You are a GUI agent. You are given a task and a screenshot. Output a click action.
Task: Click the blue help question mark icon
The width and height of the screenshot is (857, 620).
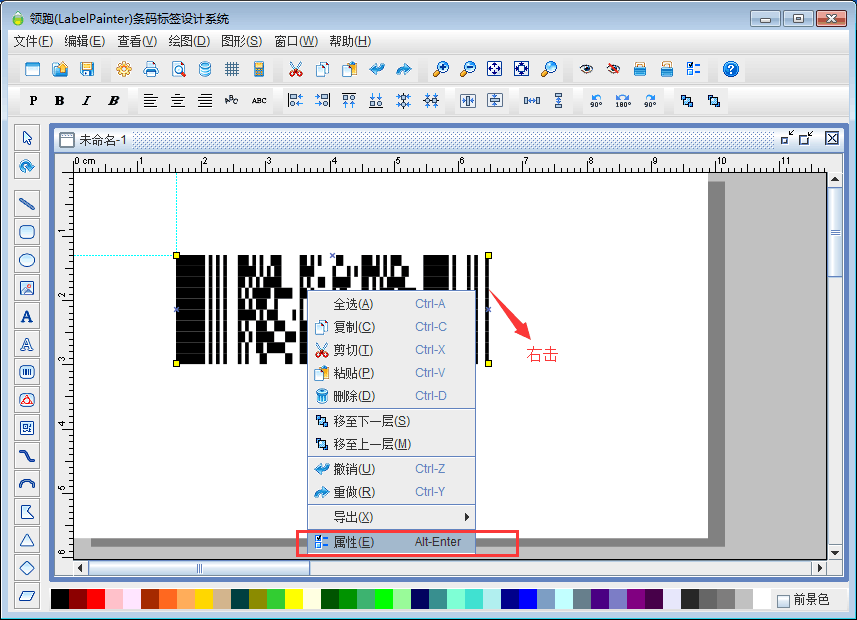tap(730, 69)
